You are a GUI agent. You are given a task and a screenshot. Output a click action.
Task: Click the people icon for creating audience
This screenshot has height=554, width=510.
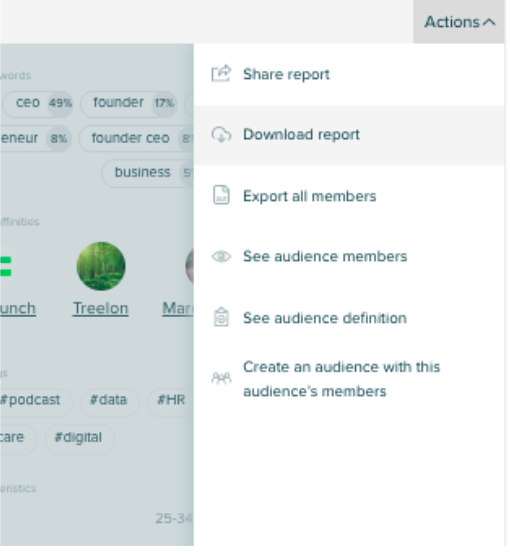221,379
